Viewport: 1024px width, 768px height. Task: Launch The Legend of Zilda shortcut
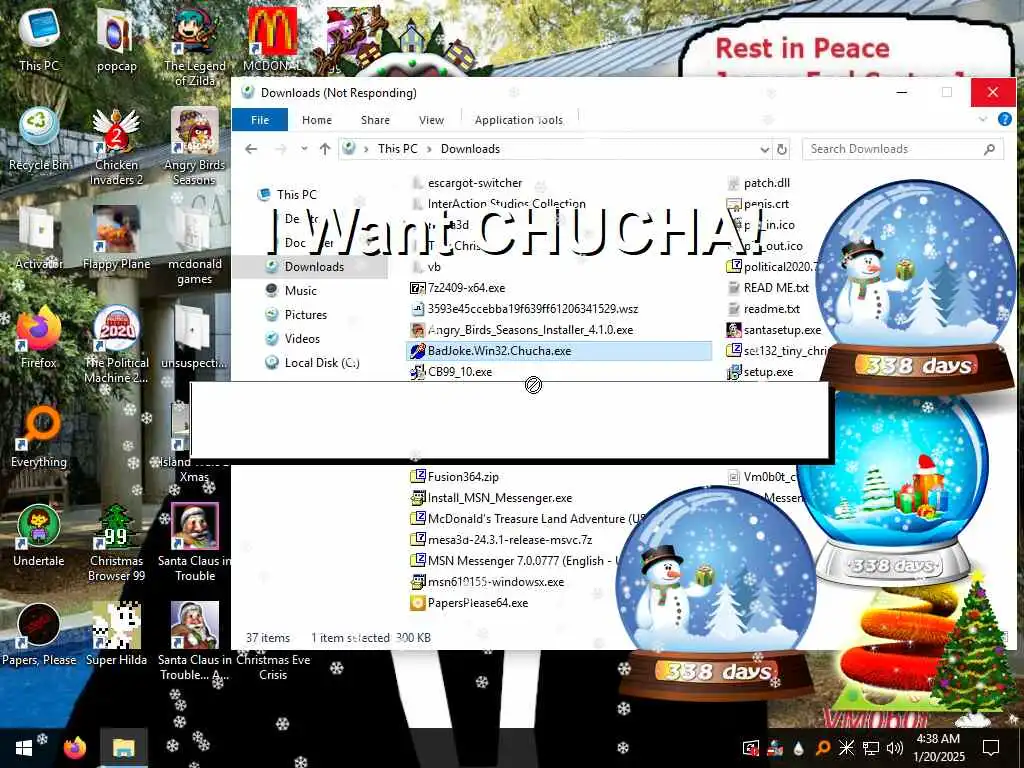(195, 46)
